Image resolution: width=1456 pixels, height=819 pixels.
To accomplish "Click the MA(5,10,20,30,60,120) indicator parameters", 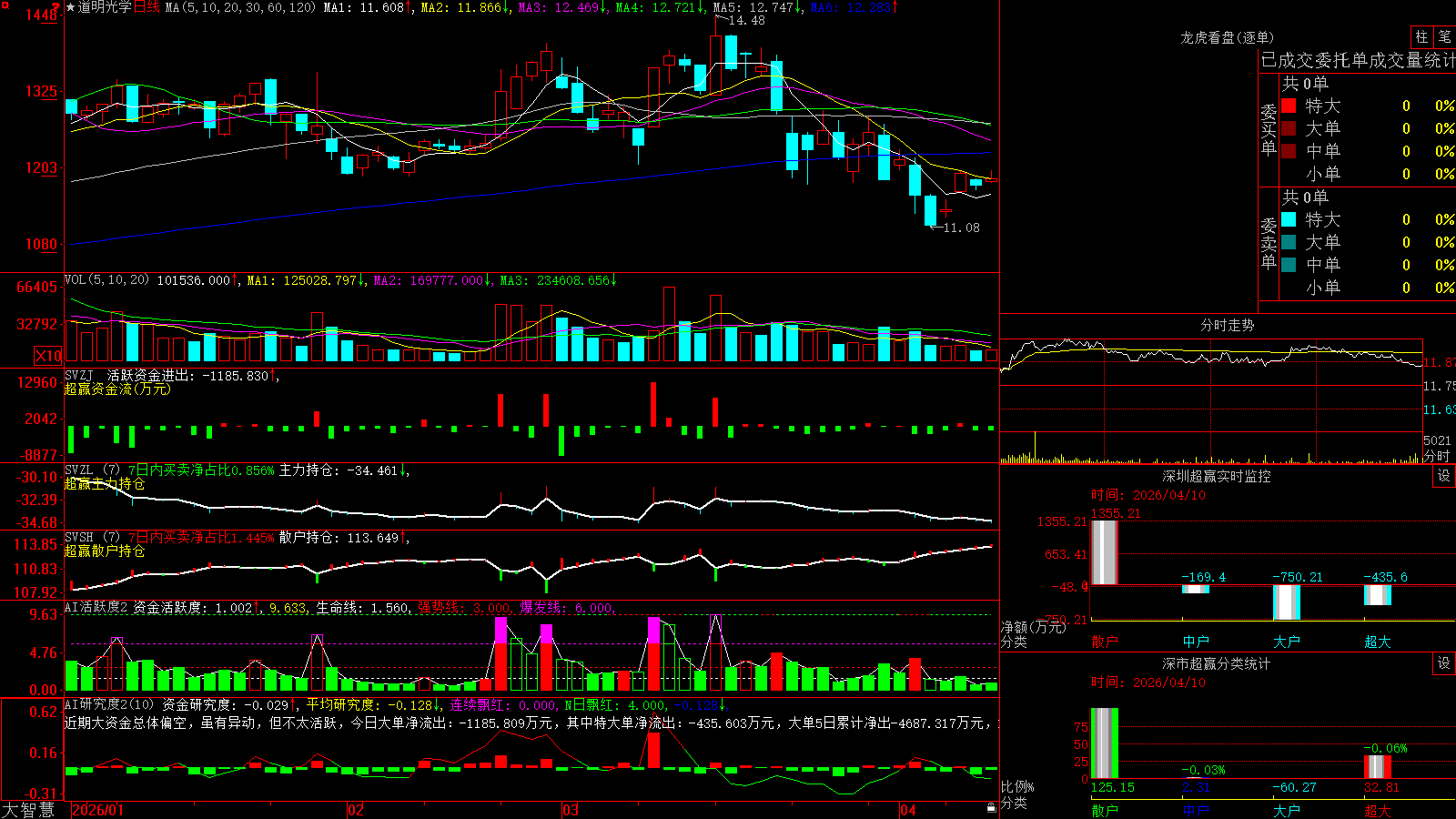I will click(240, 7).
